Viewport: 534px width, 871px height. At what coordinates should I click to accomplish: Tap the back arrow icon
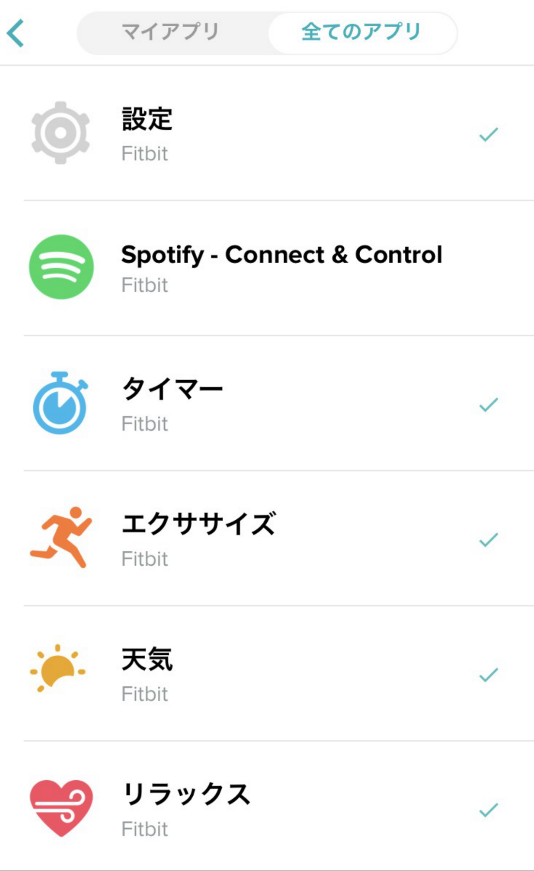click(x=16, y=33)
